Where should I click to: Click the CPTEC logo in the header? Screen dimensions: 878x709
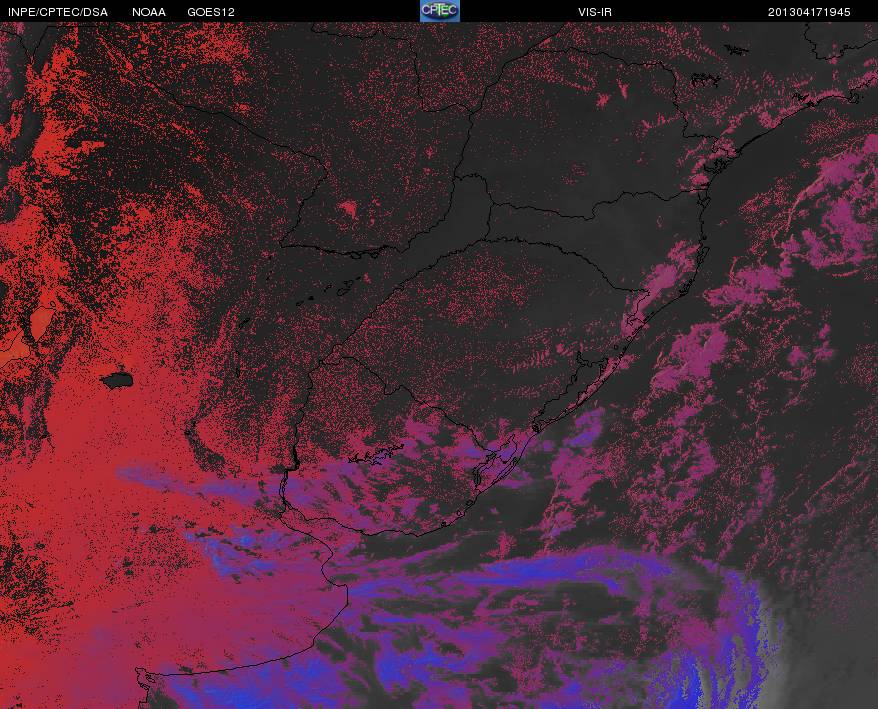(x=440, y=11)
